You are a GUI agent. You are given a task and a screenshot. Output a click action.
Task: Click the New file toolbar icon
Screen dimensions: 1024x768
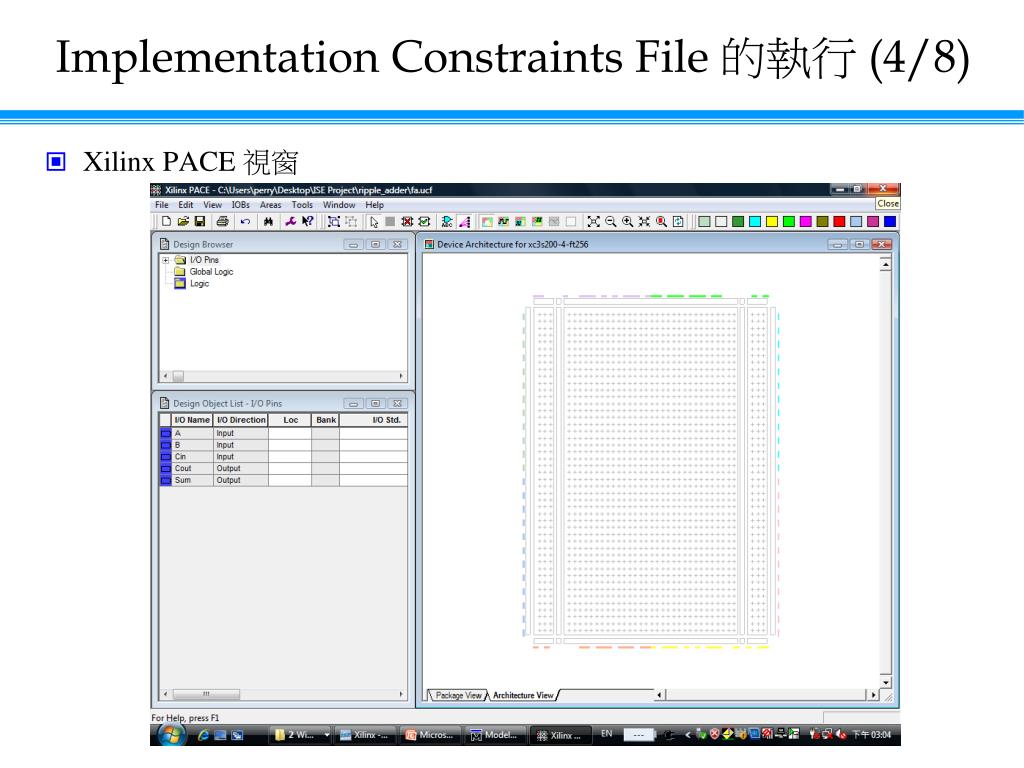[x=167, y=221]
